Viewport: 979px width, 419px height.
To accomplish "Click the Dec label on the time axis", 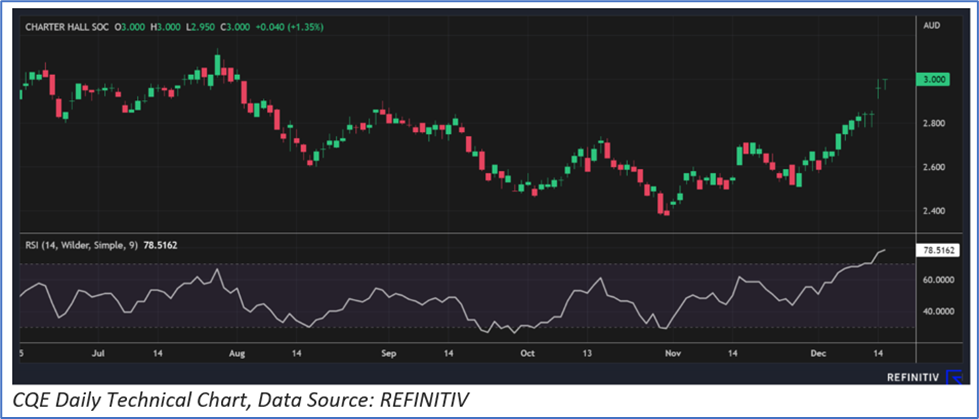I will [x=819, y=353].
